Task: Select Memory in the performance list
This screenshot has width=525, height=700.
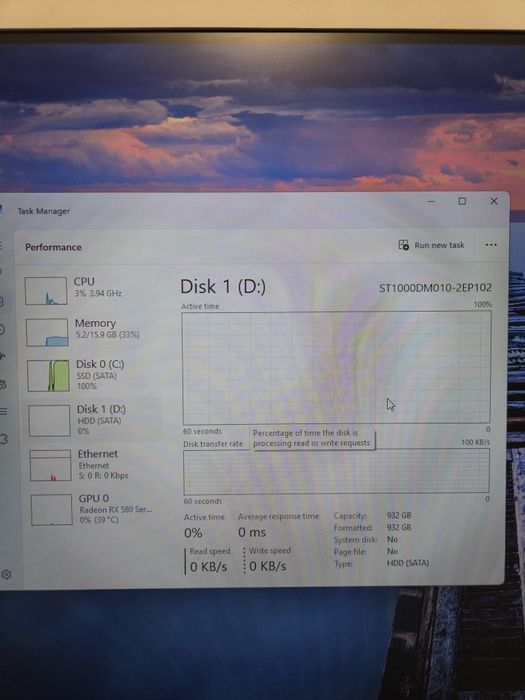Action: pyautogui.click(x=92, y=332)
